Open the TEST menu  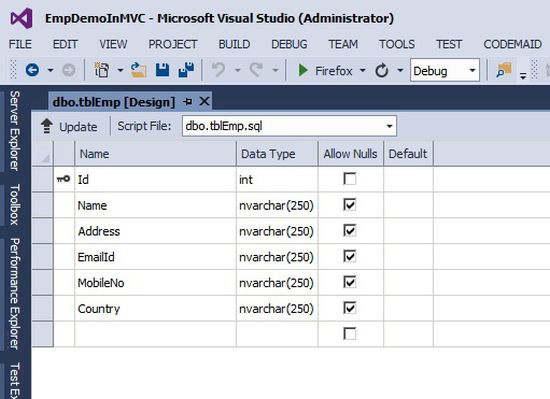pyautogui.click(x=449, y=44)
